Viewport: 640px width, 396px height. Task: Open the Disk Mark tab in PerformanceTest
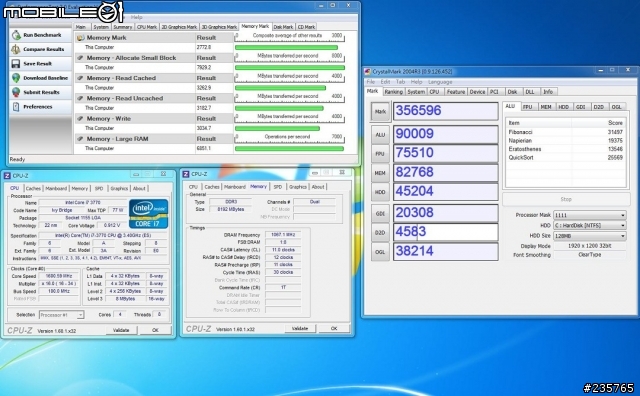283,27
